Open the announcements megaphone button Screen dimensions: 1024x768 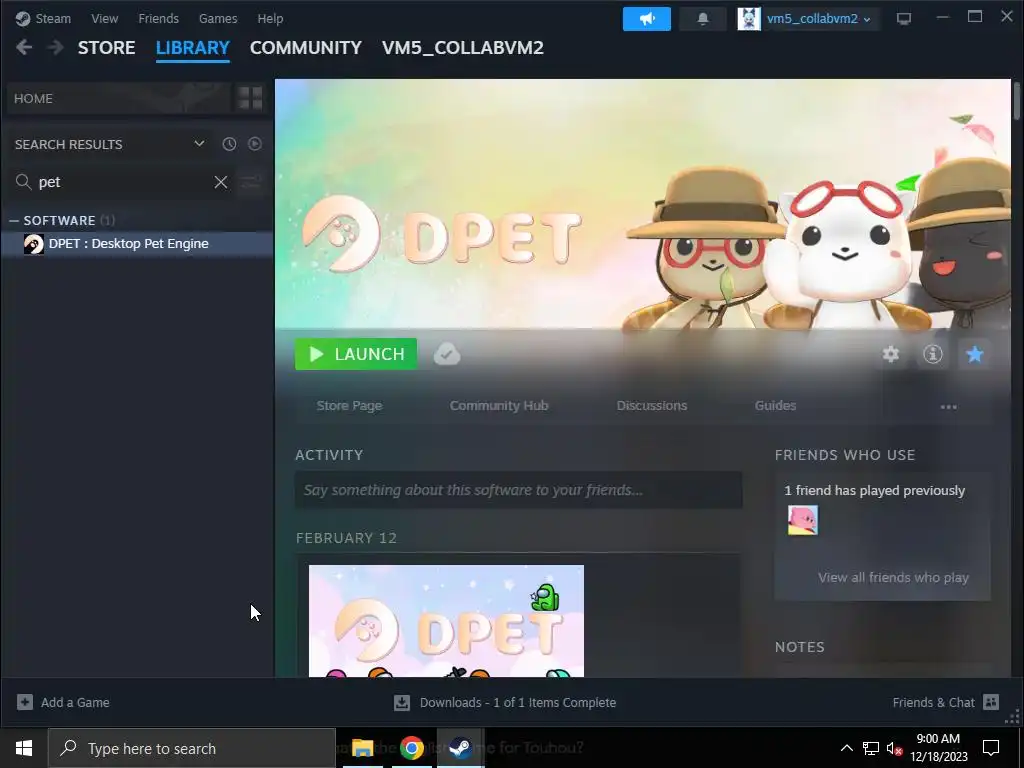(647, 19)
